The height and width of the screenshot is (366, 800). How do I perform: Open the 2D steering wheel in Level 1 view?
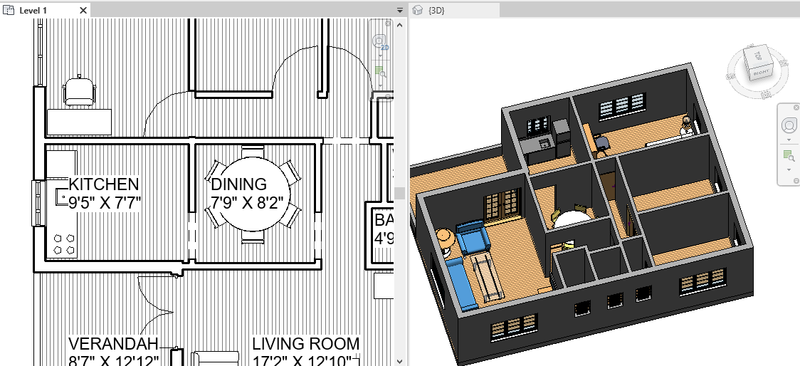coord(380,41)
